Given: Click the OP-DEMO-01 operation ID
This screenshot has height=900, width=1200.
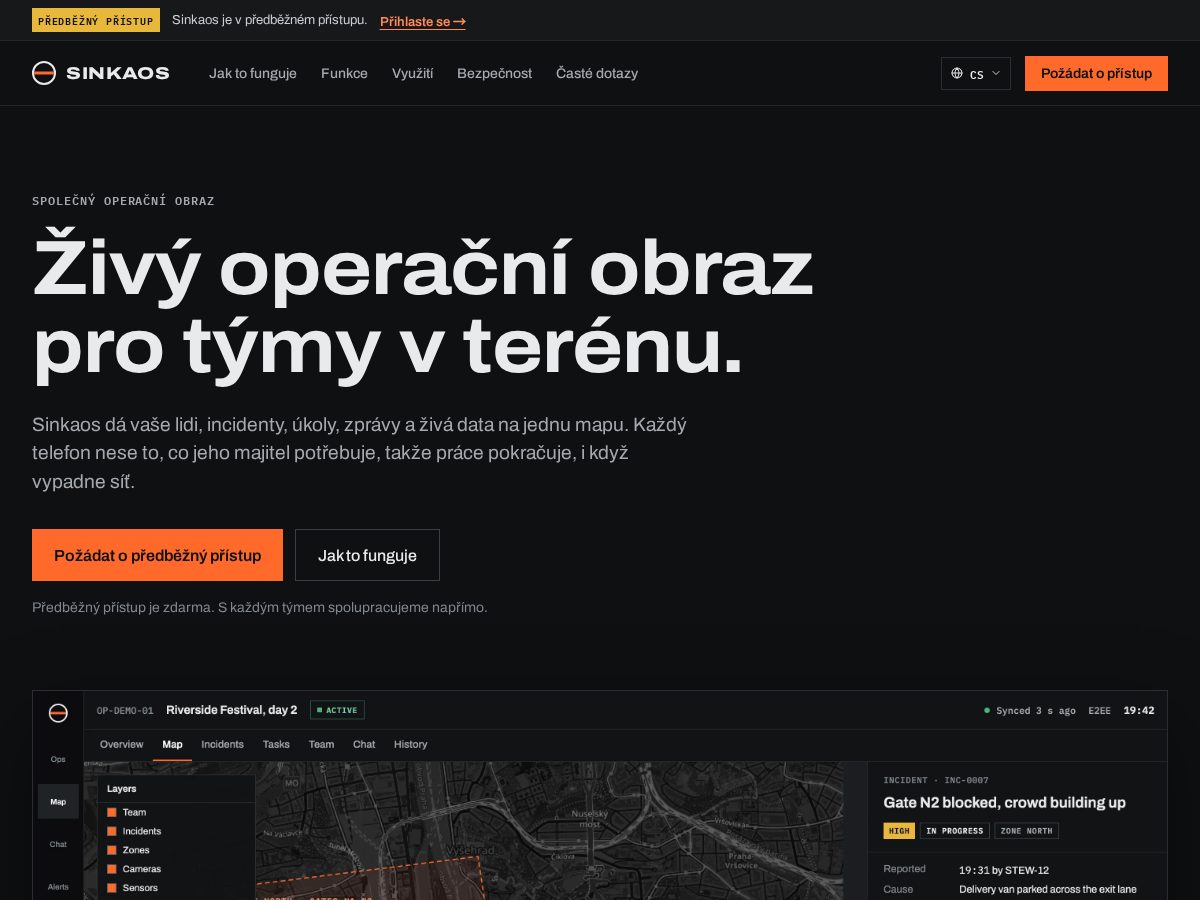Looking at the screenshot, I should (x=125, y=711).
